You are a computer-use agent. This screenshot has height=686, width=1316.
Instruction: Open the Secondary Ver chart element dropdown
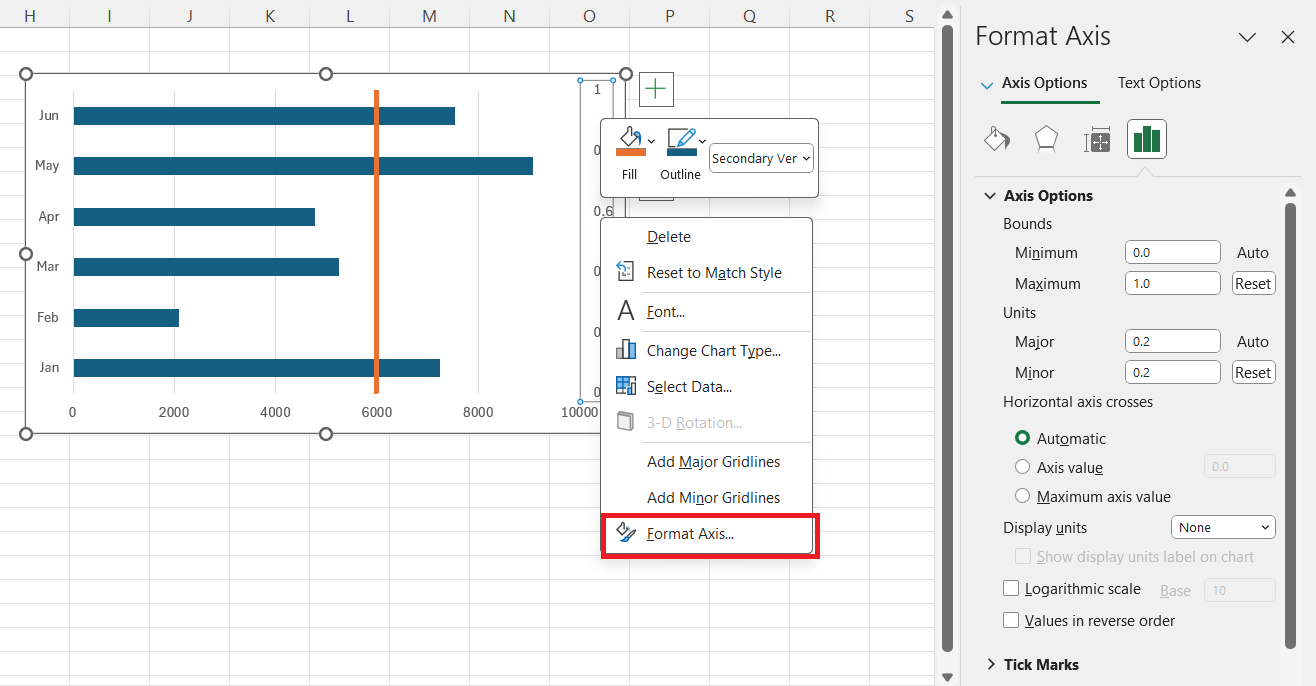click(x=762, y=158)
